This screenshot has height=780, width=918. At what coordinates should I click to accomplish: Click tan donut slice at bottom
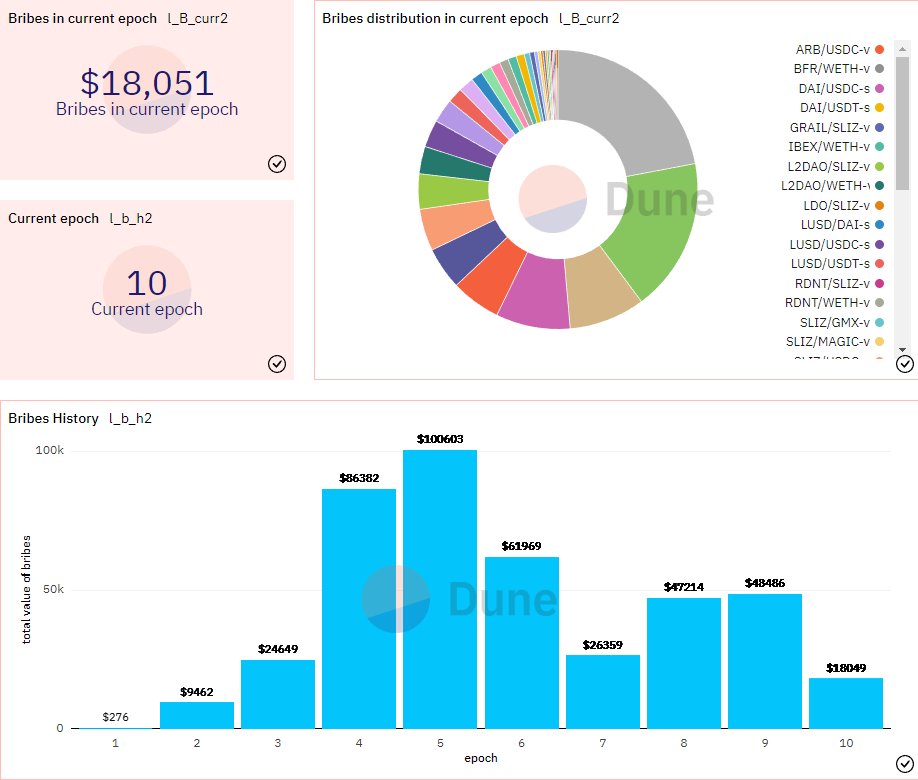[600, 288]
